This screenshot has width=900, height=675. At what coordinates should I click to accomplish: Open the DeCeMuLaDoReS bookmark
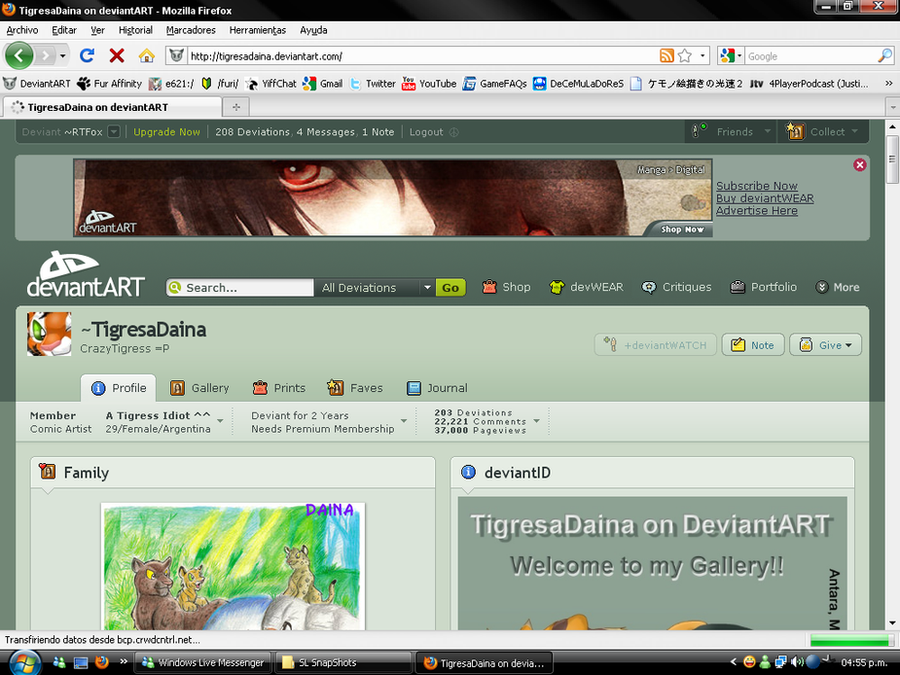578,84
